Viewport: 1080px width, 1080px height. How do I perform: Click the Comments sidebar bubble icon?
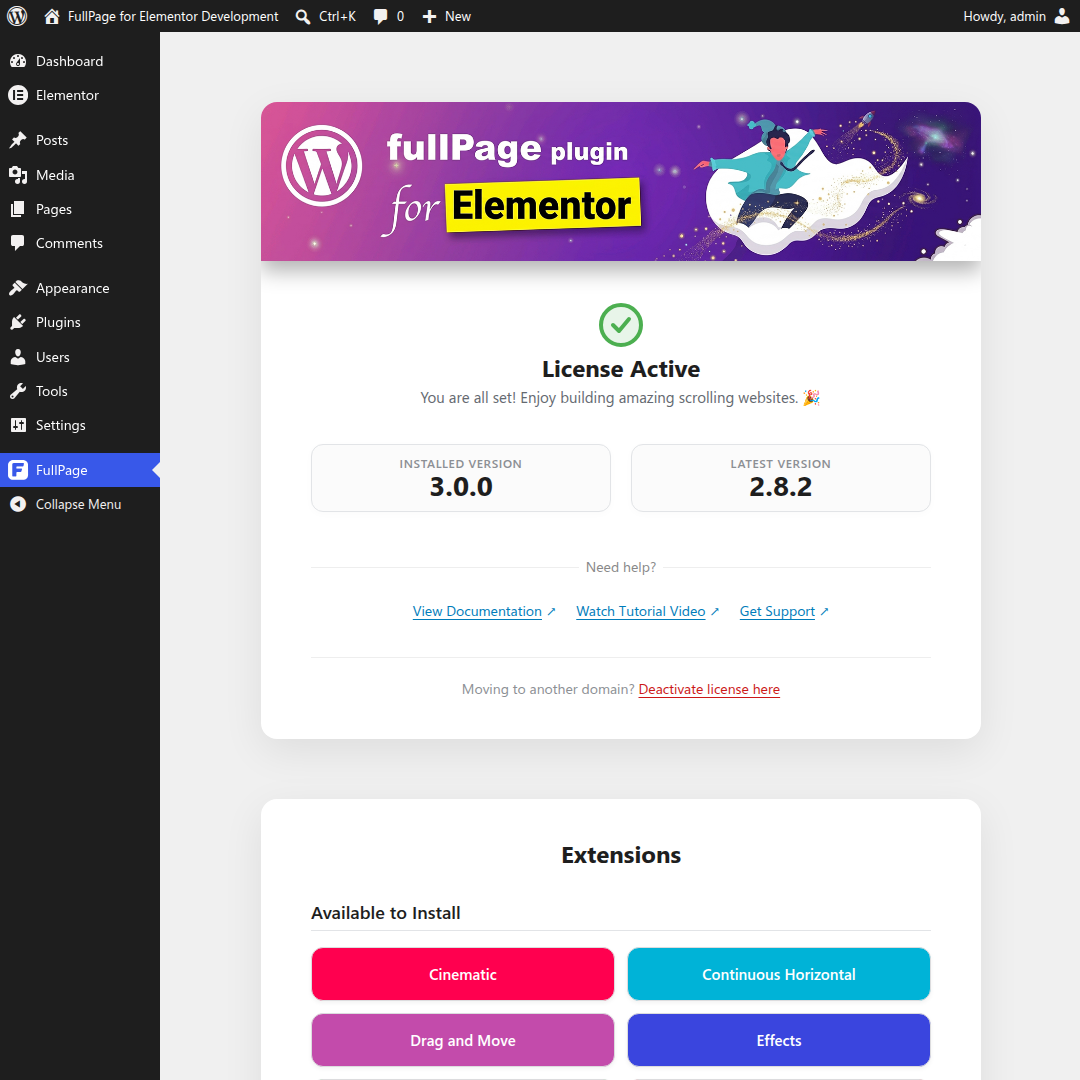click(18, 242)
